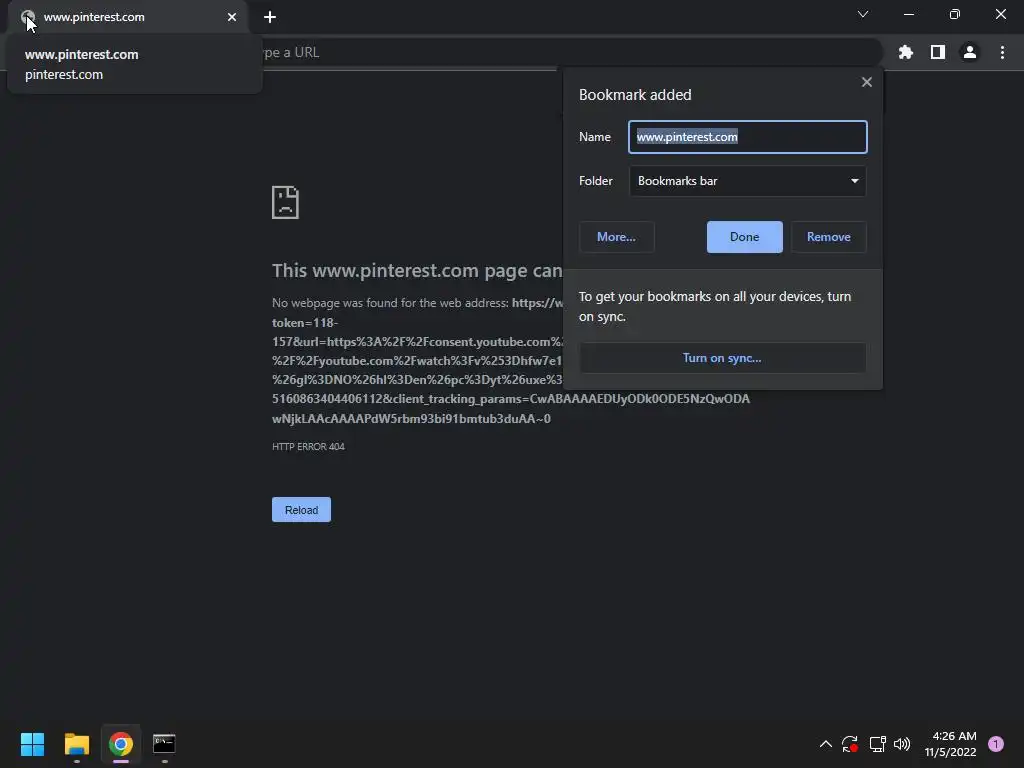Confirm bookmark with Done button
This screenshot has width=1024, height=768.
[x=744, y=237]
